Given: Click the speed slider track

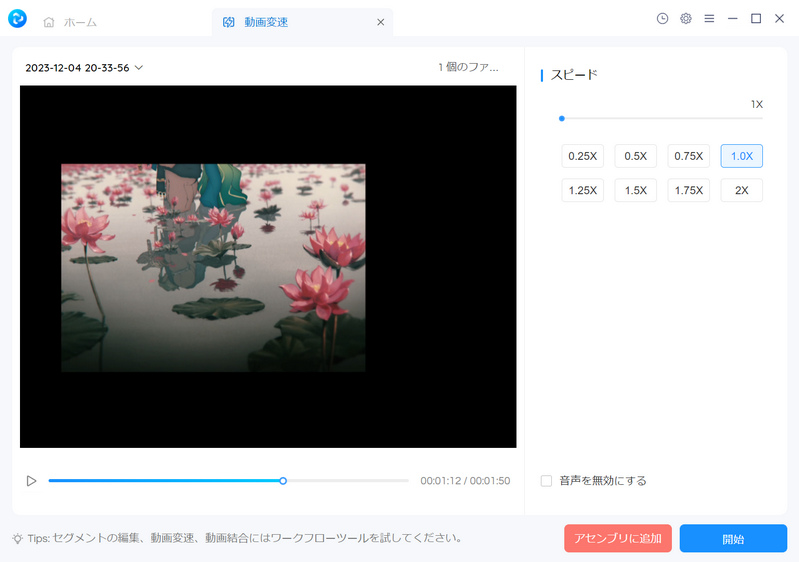Looking at the screenshot, I should [x=662, y=118].
